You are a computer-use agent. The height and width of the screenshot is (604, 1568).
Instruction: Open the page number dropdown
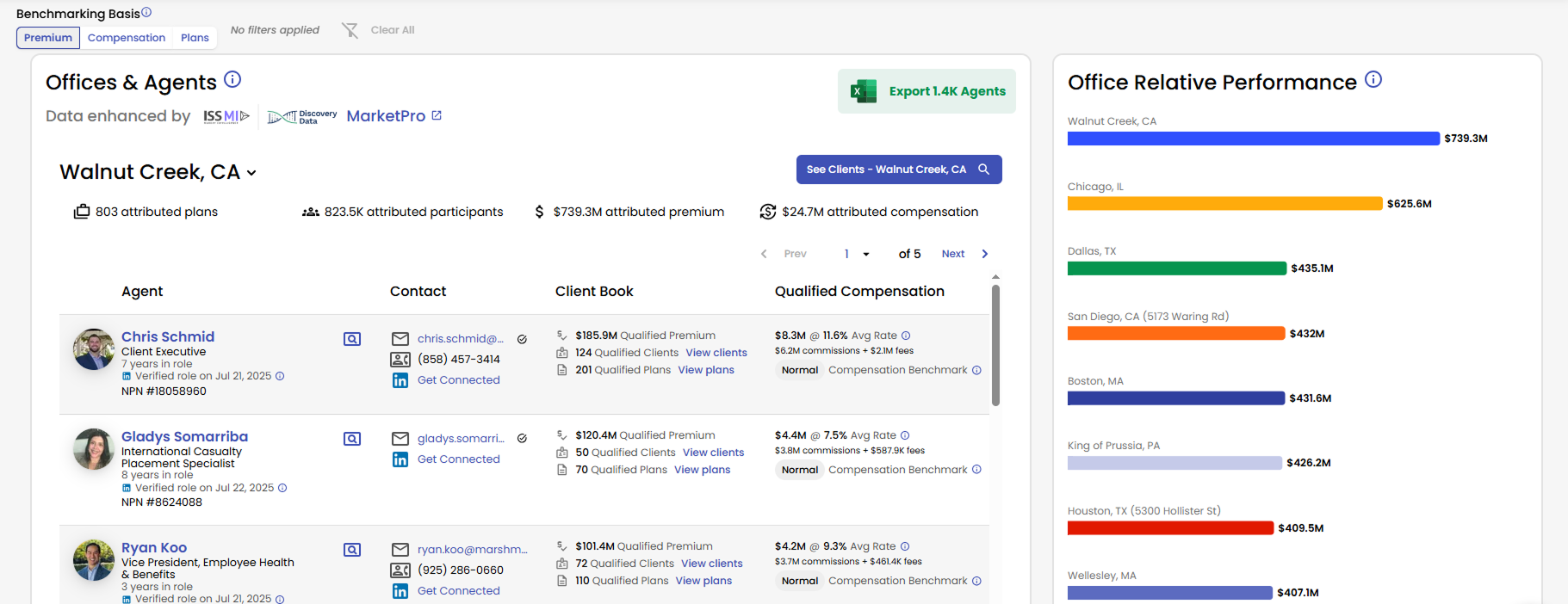(x=857, y=254)
